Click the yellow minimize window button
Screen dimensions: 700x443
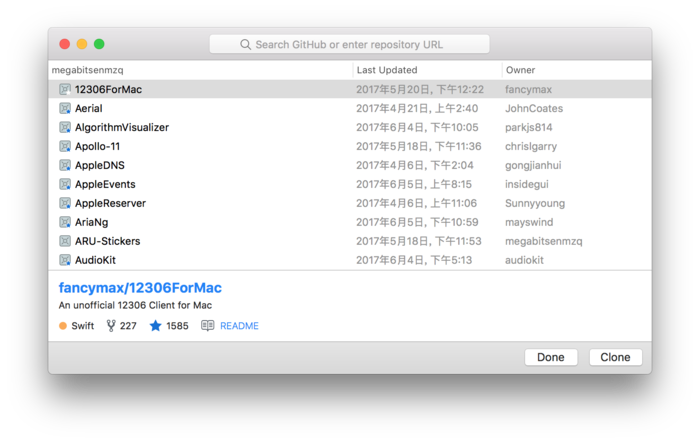(x=82, y=44)
